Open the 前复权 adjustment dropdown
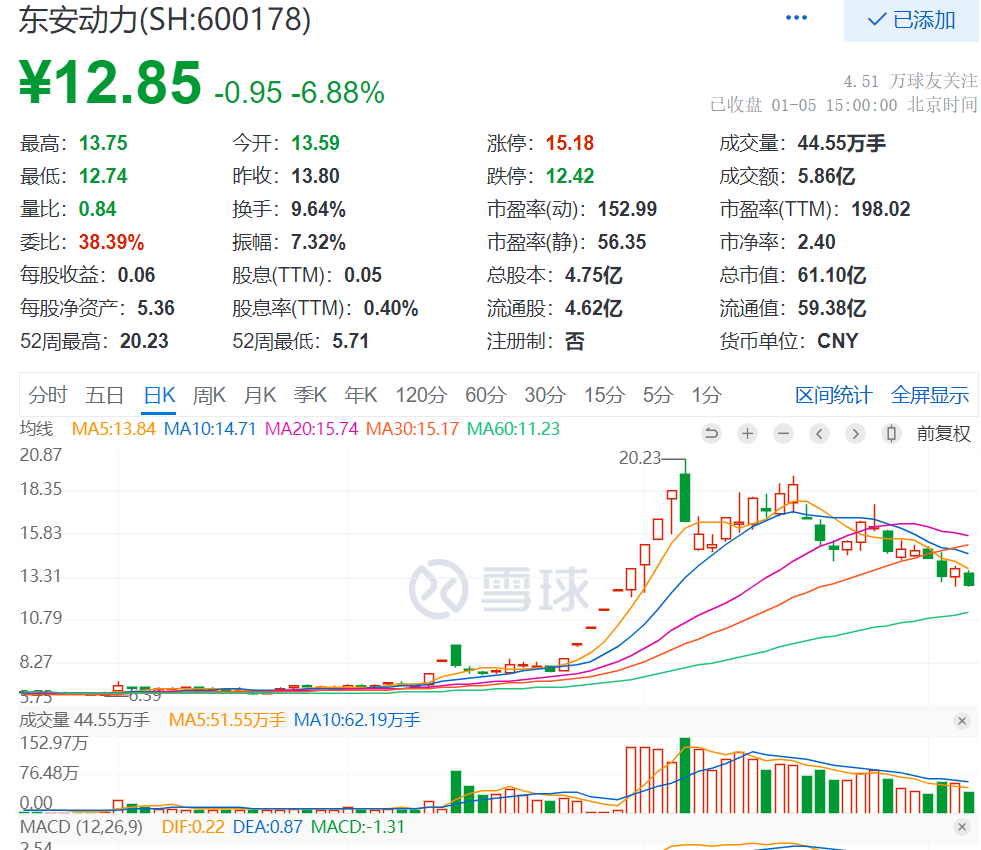The image size is (981, 850). click(943, 433)
